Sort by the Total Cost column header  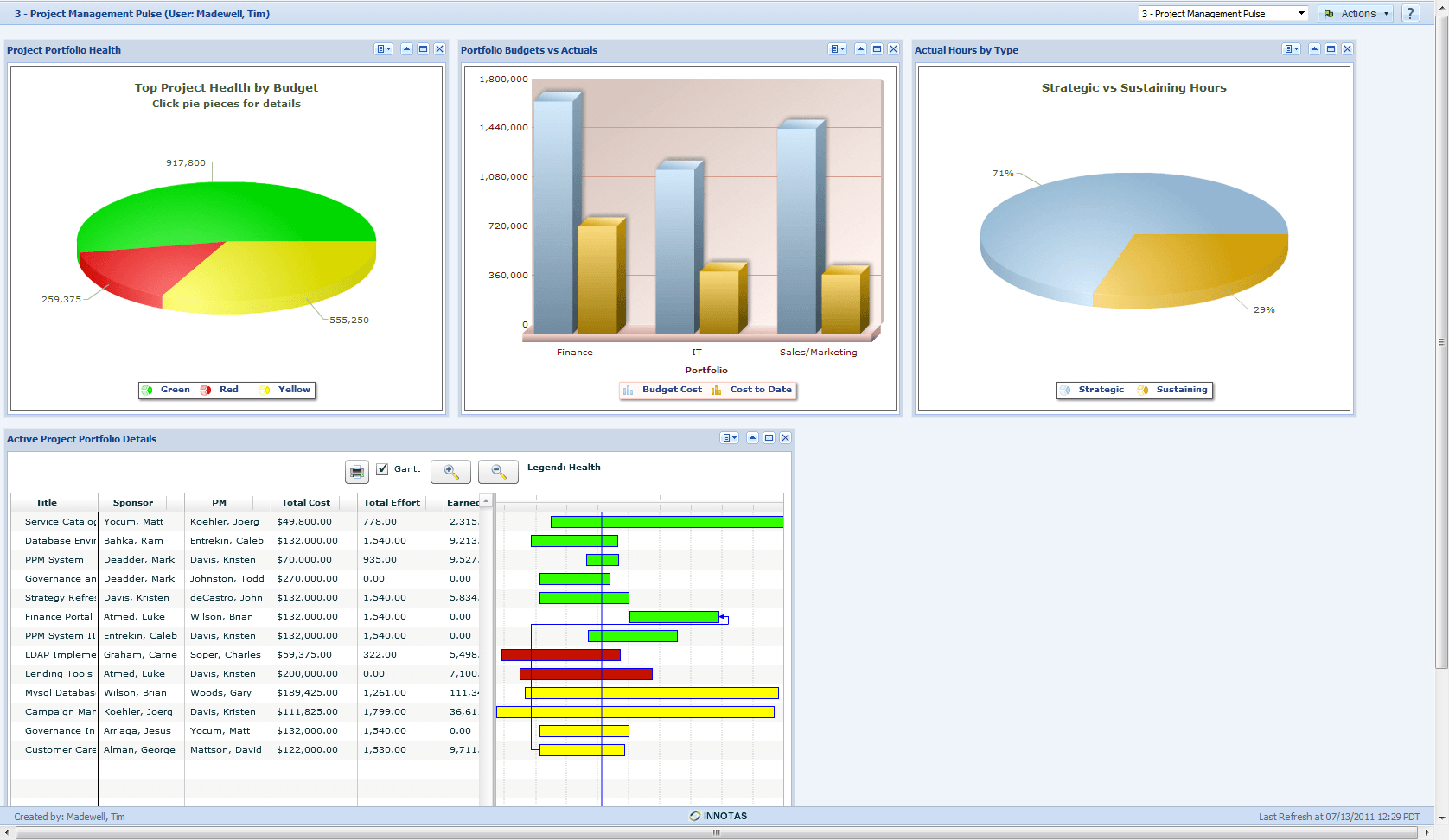(x=305, y=502)
